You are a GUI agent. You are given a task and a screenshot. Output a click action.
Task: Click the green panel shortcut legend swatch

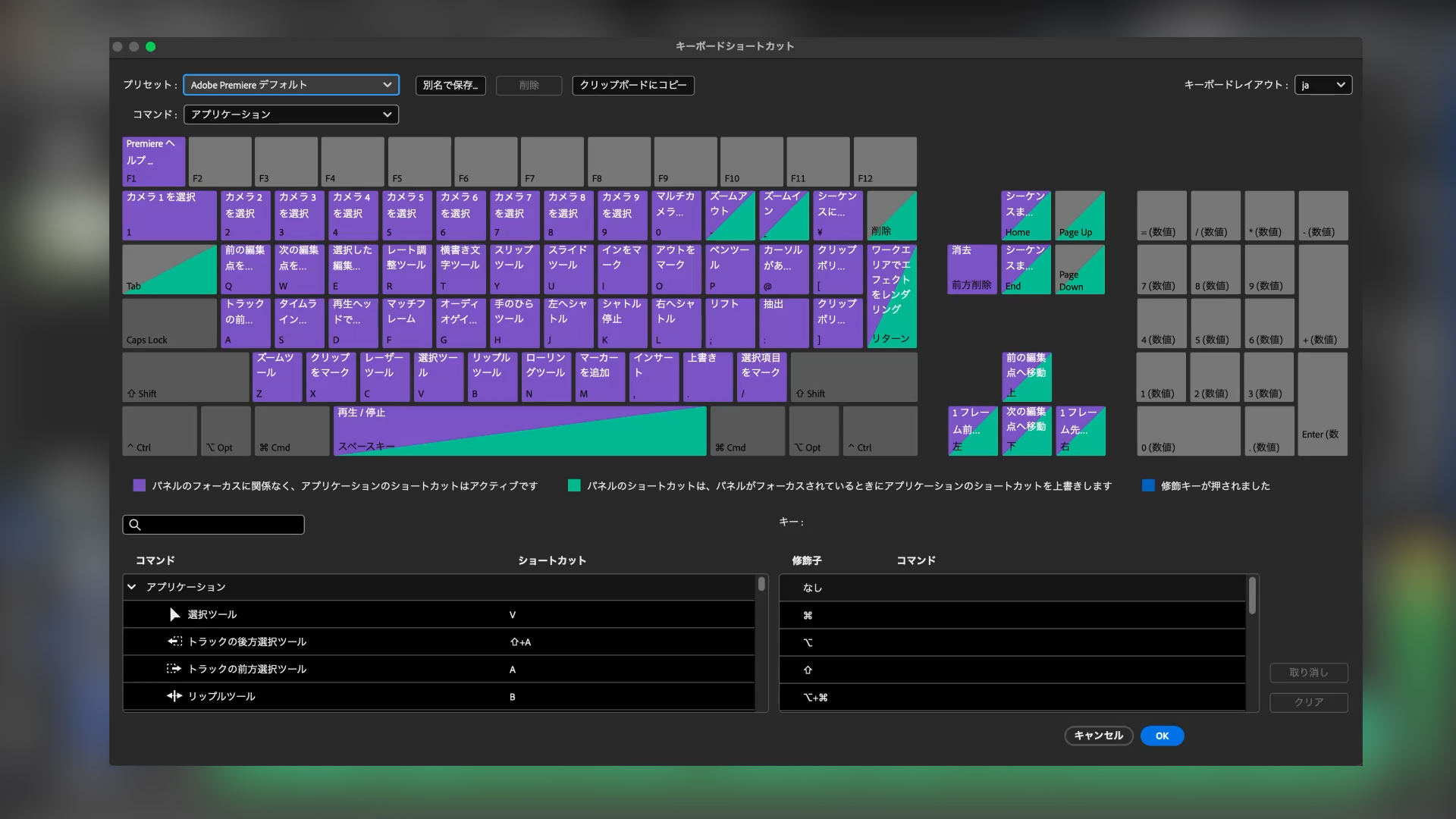pyautogui.click(x=574, y=486)
